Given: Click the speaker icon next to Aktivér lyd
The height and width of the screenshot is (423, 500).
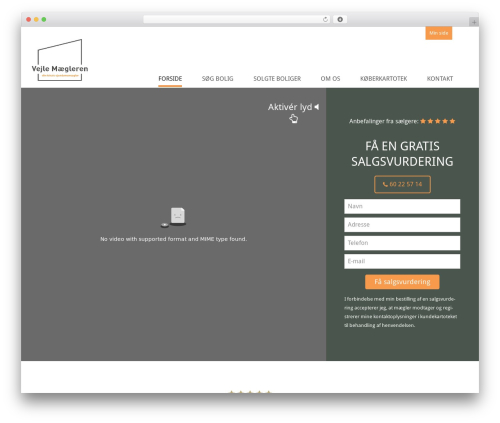Looking at the screenshot, I should tap(317, 107).
